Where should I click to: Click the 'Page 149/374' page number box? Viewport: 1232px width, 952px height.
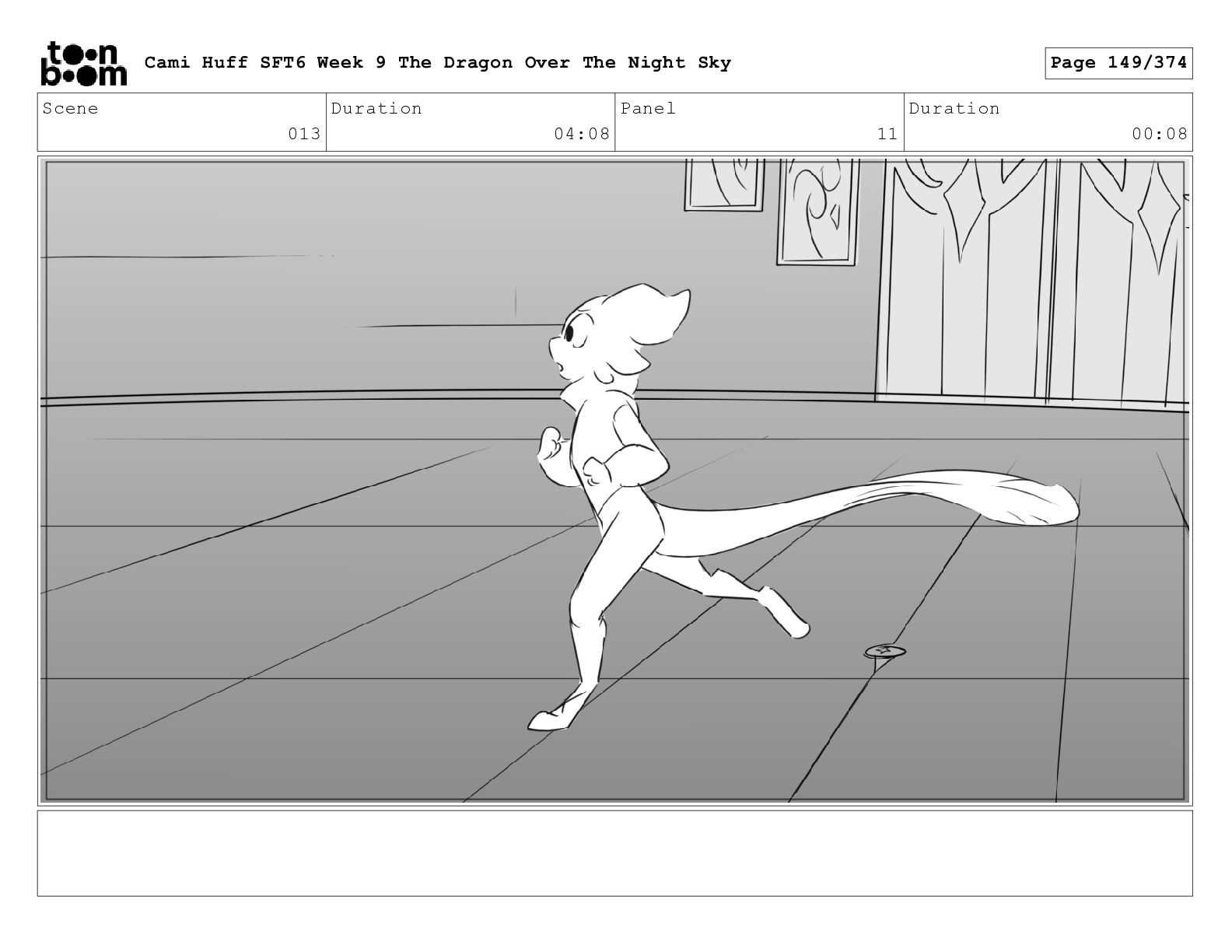1118,63
